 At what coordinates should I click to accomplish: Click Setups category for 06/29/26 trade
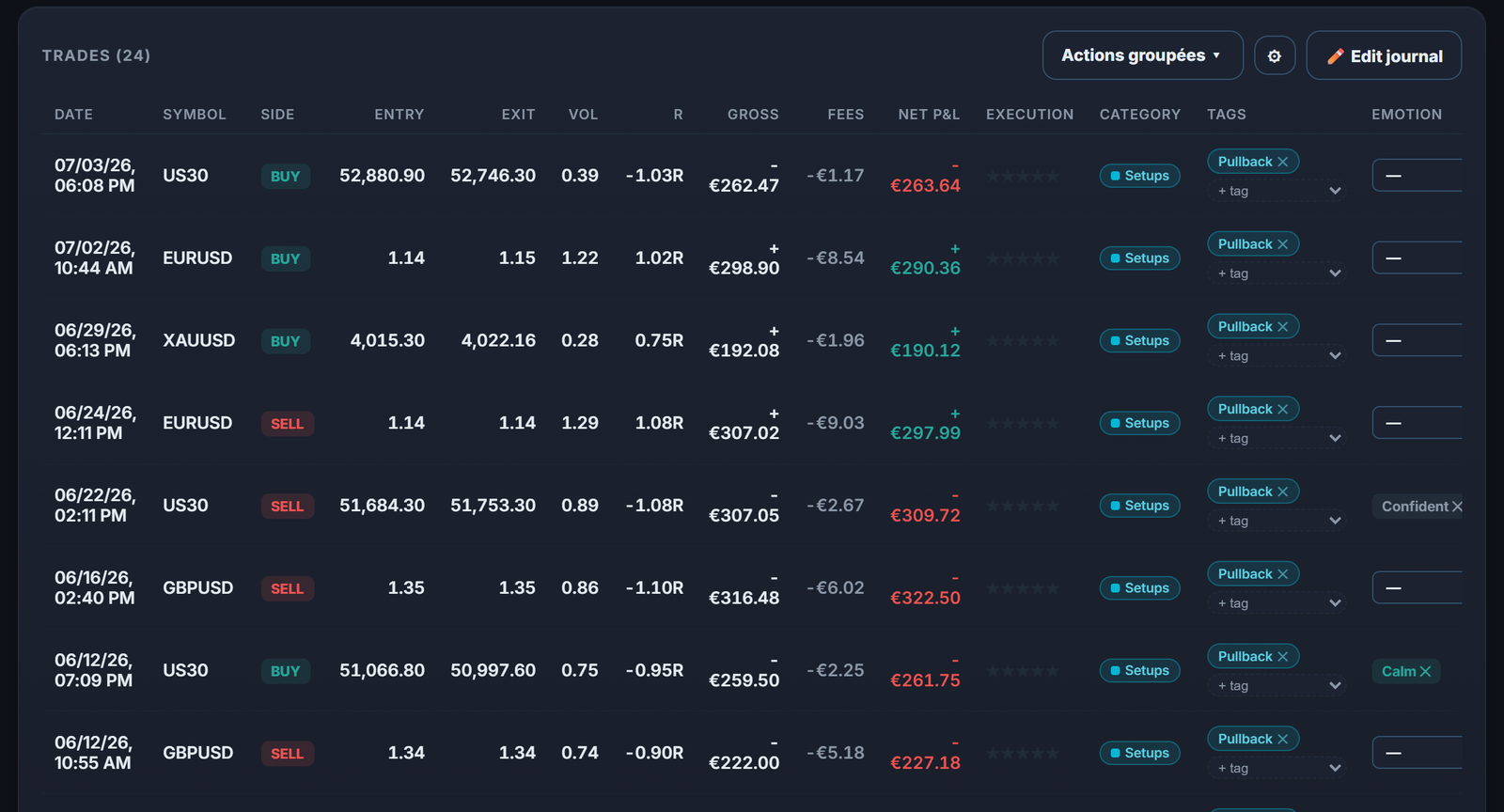pyautogui.click(x=1139, y=341)
